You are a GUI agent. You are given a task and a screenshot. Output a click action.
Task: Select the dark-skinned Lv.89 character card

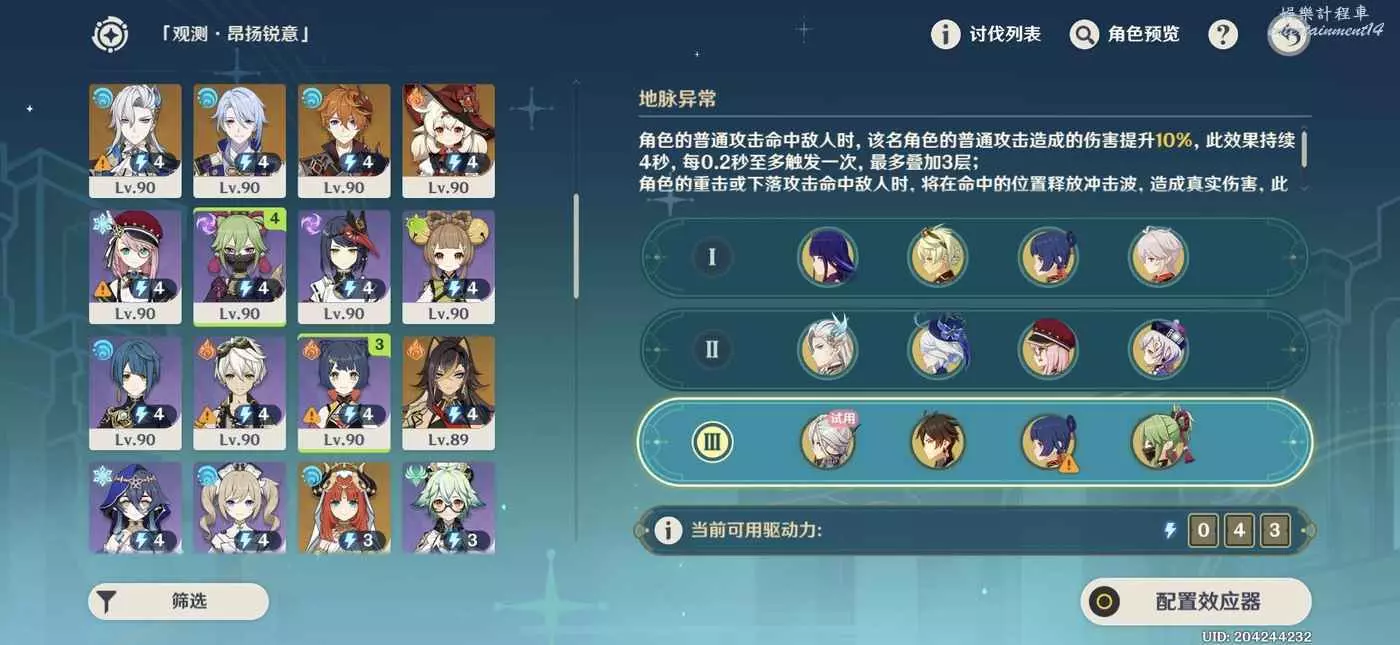(x=448, y=393)
